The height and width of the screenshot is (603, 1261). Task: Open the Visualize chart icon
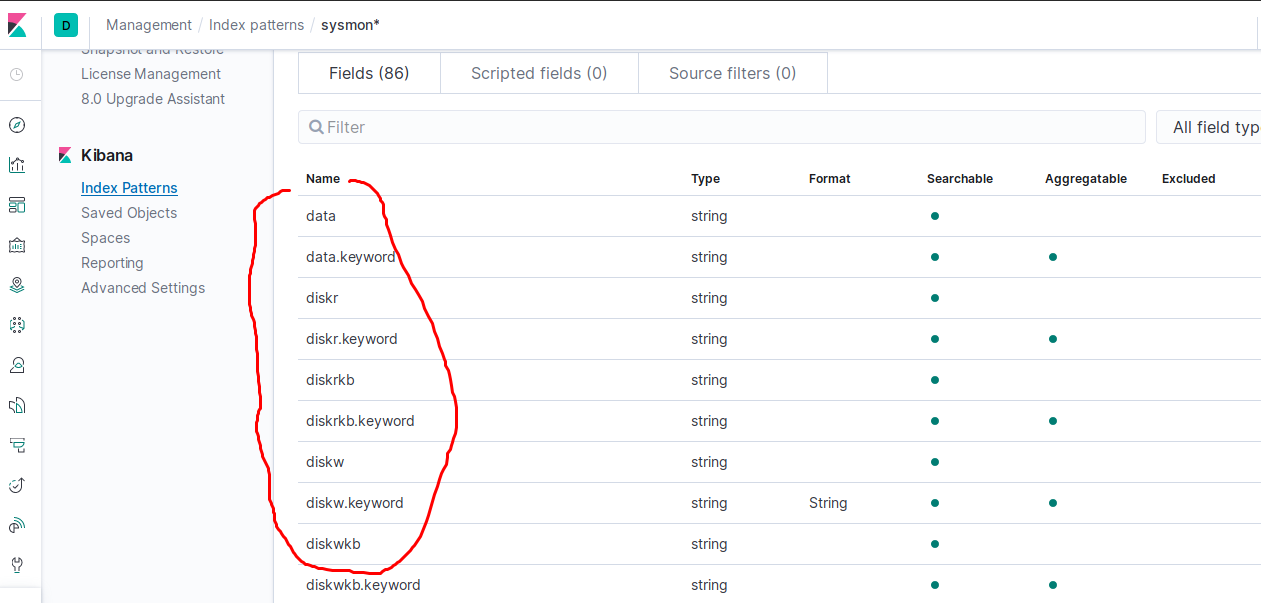[x=17, y=165]
